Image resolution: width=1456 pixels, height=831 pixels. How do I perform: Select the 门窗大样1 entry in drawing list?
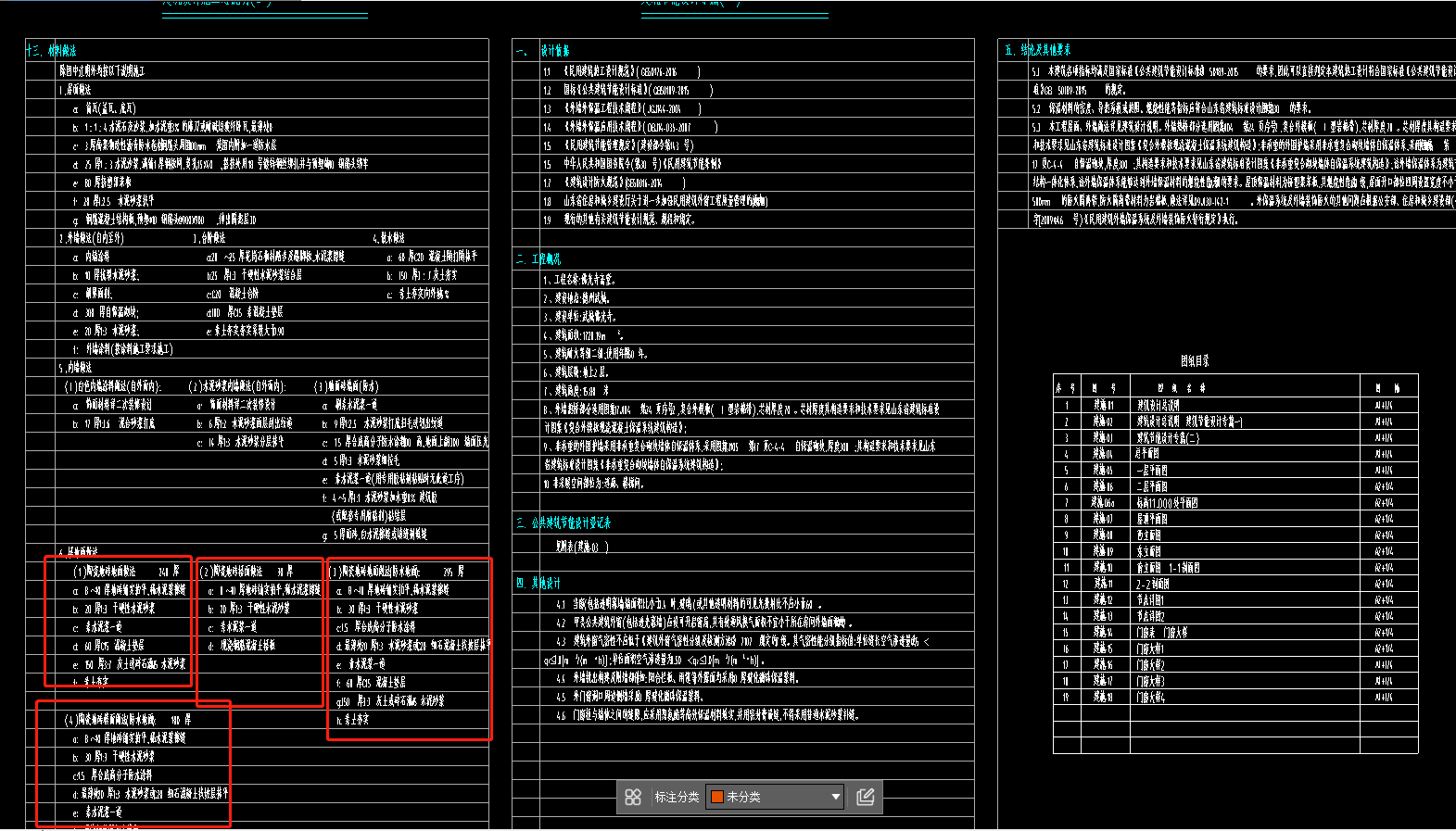coord(1150,648)
